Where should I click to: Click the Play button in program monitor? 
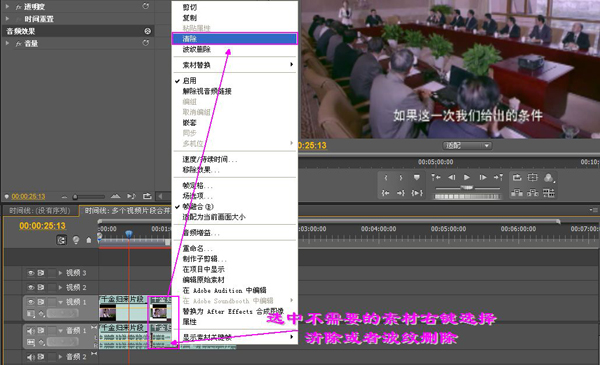(466, 177)
